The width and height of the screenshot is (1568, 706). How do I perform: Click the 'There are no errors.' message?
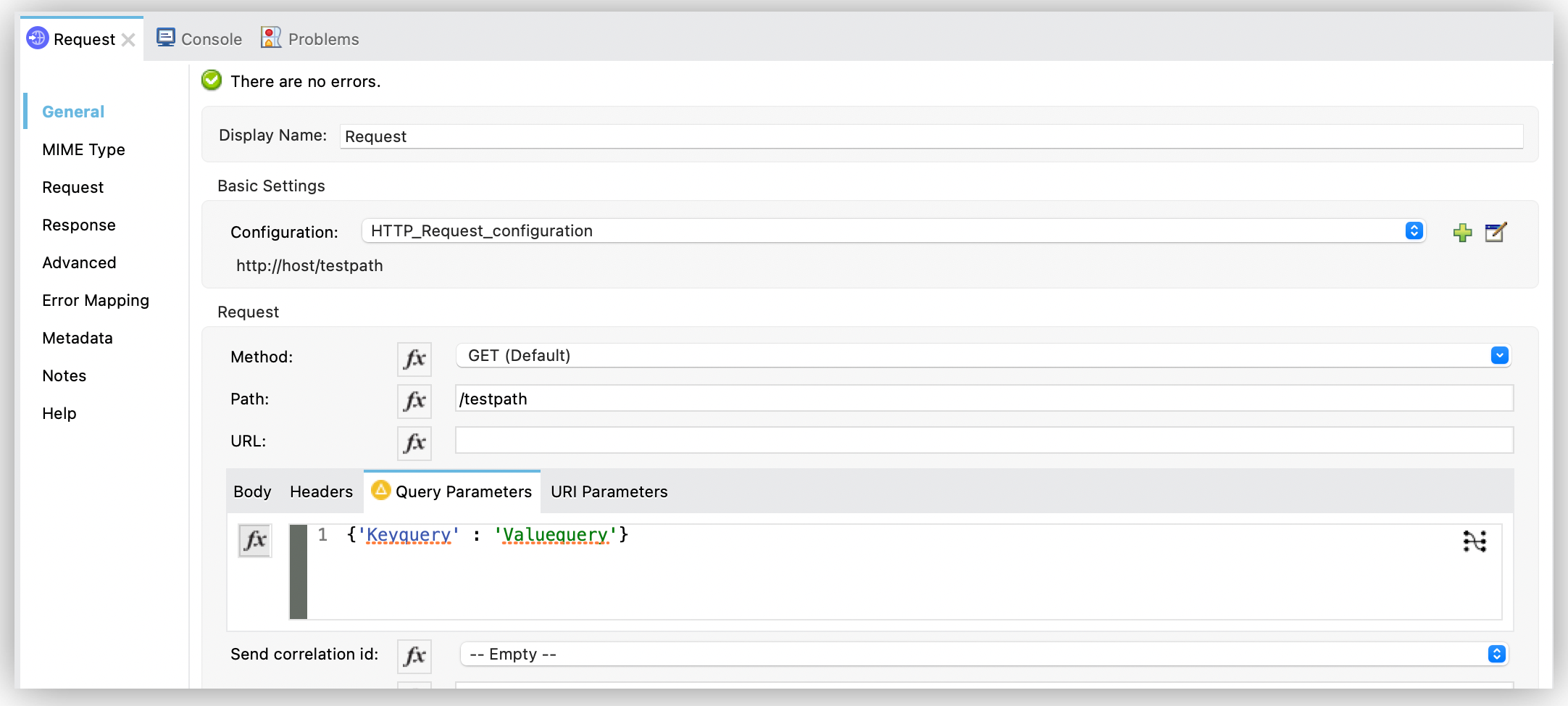tap(305, 81)
